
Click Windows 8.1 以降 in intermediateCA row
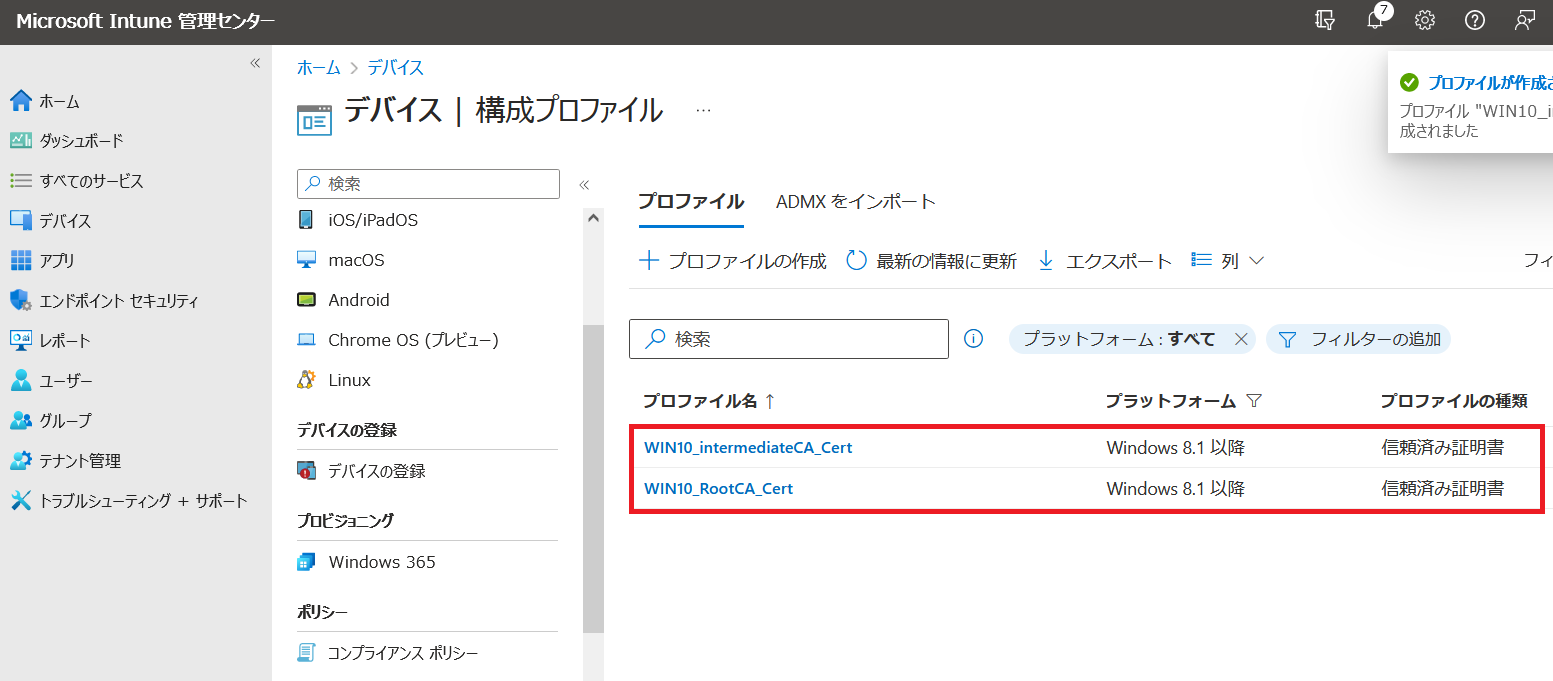1176,448
